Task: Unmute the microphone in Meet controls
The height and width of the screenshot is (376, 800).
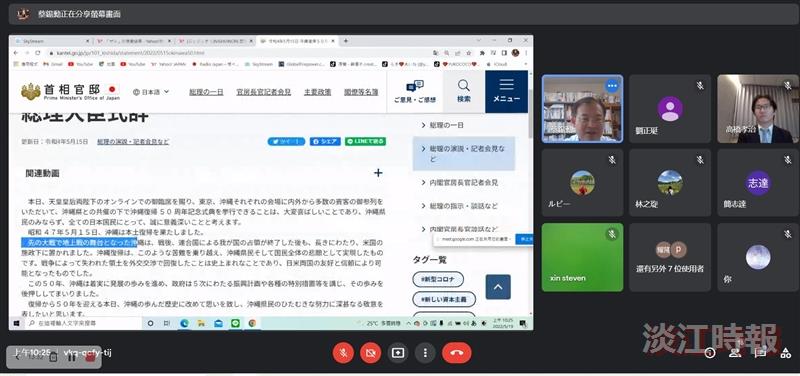Action: [x=343, y=353]
